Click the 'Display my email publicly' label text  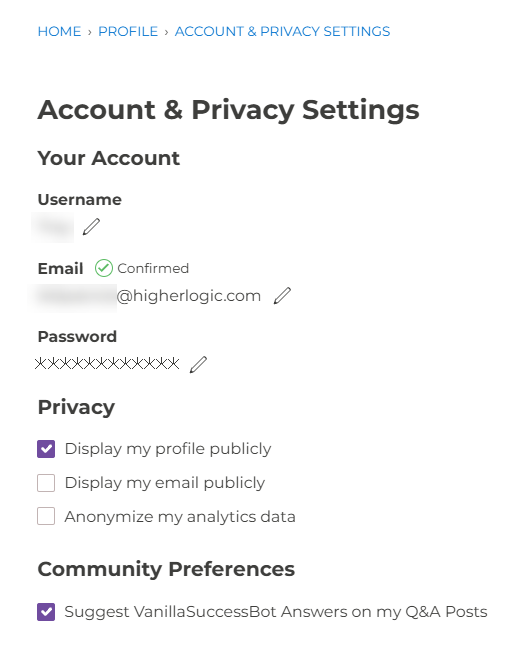165,483
